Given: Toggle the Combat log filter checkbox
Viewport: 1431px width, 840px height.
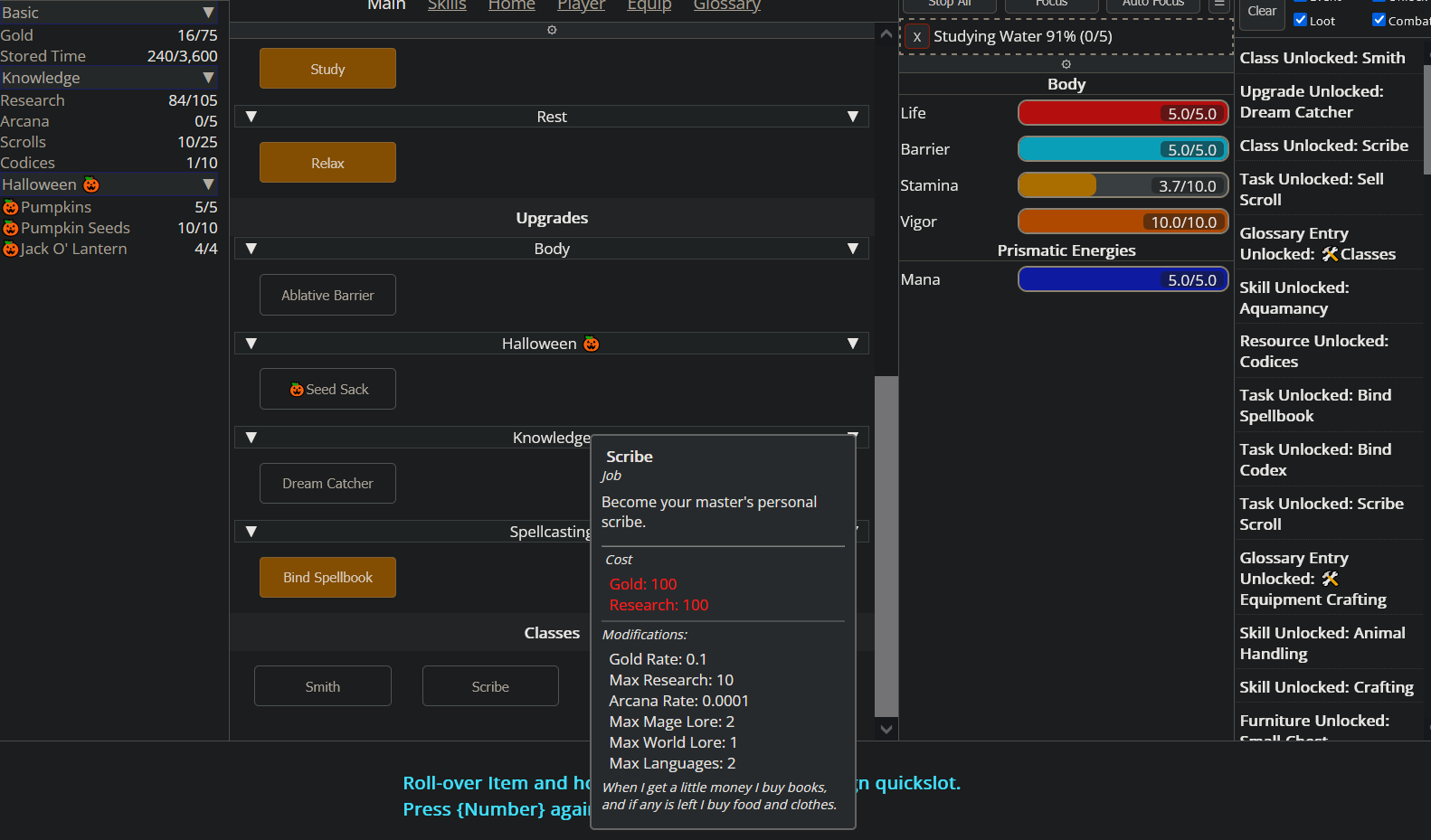Looking at the screenshot, I should click(1379, 20).
